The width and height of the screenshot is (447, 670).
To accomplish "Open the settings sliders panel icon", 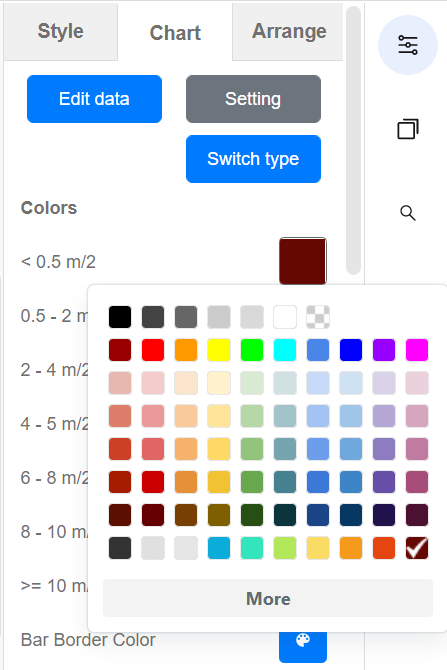I will tap(408, 45).
